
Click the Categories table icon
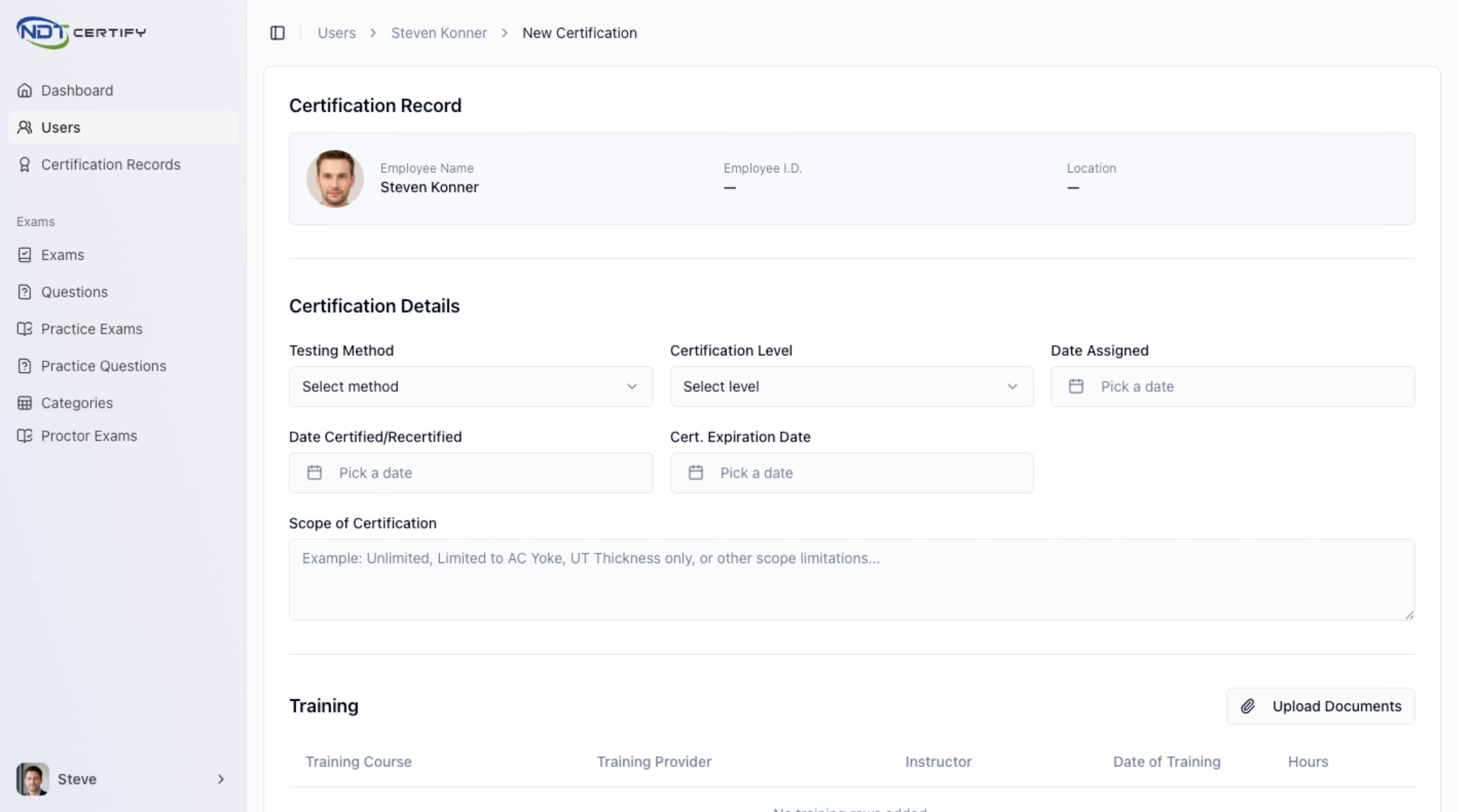(24, 403)
